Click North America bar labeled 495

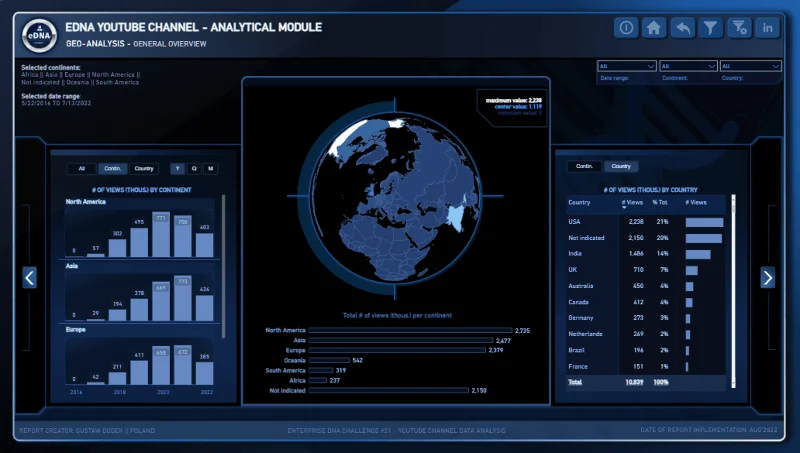pyautogui.click(x=139, y=242)
